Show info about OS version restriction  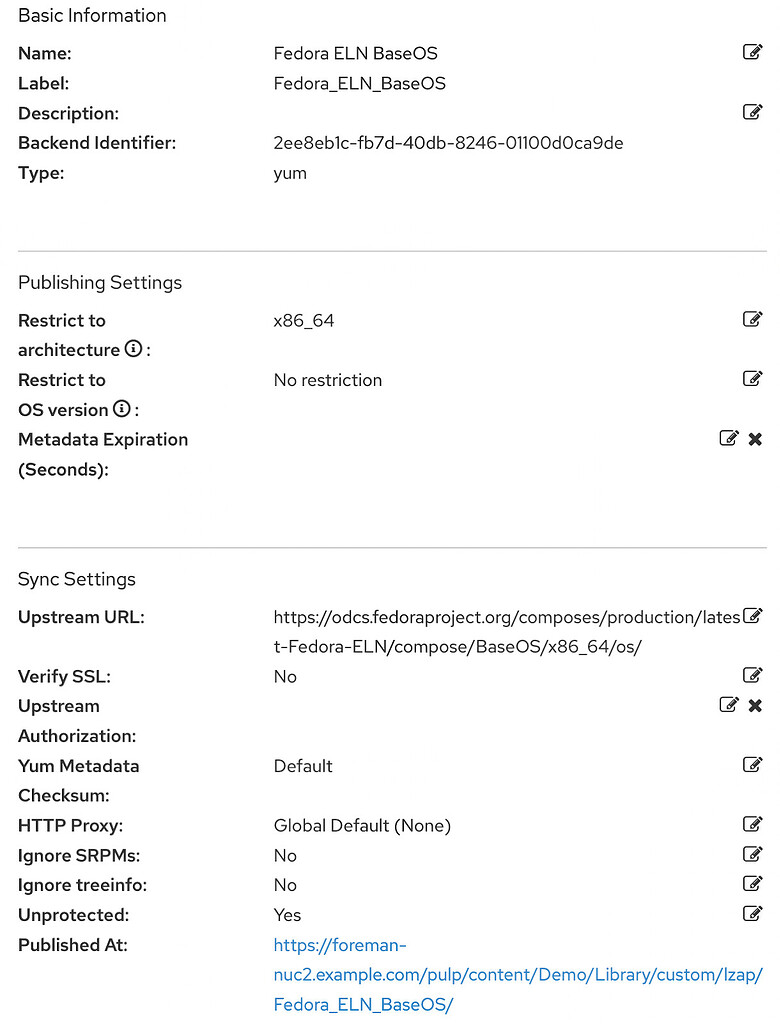point(121,409)
